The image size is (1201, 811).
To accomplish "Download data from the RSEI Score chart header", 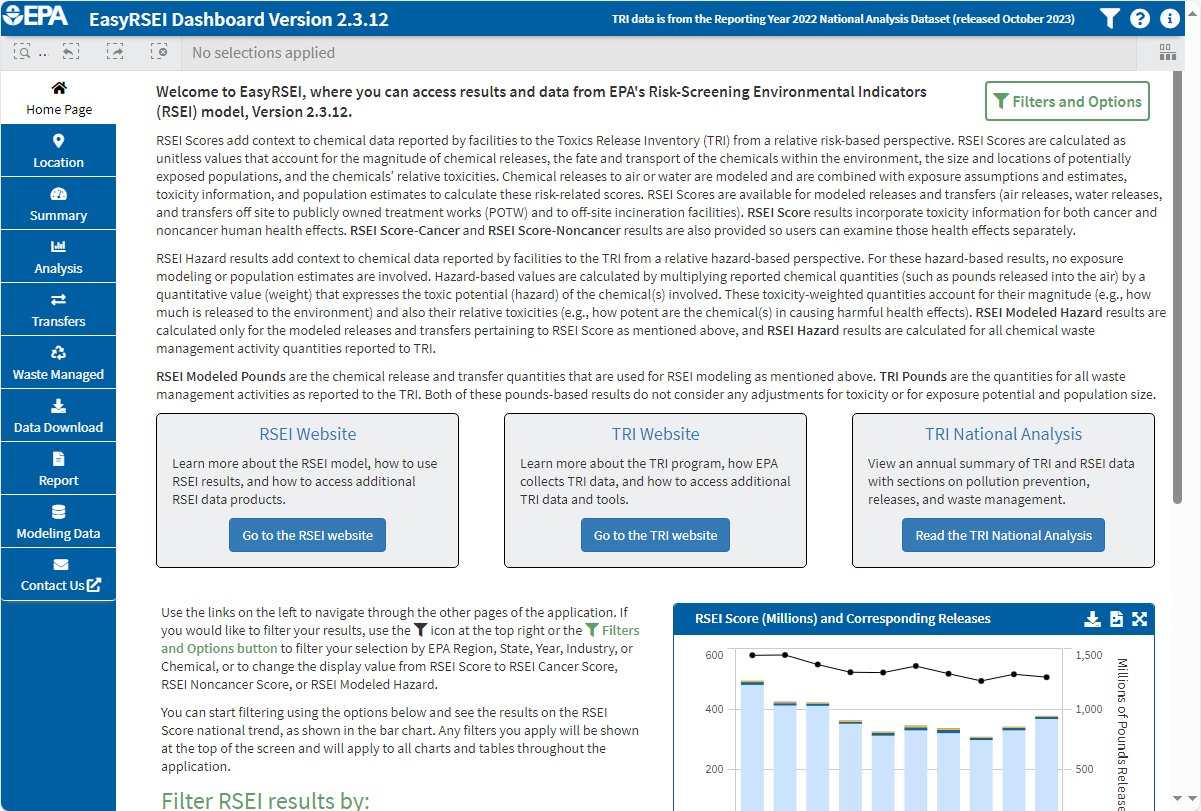I will pyautogui.click(x=1092, y=619).
